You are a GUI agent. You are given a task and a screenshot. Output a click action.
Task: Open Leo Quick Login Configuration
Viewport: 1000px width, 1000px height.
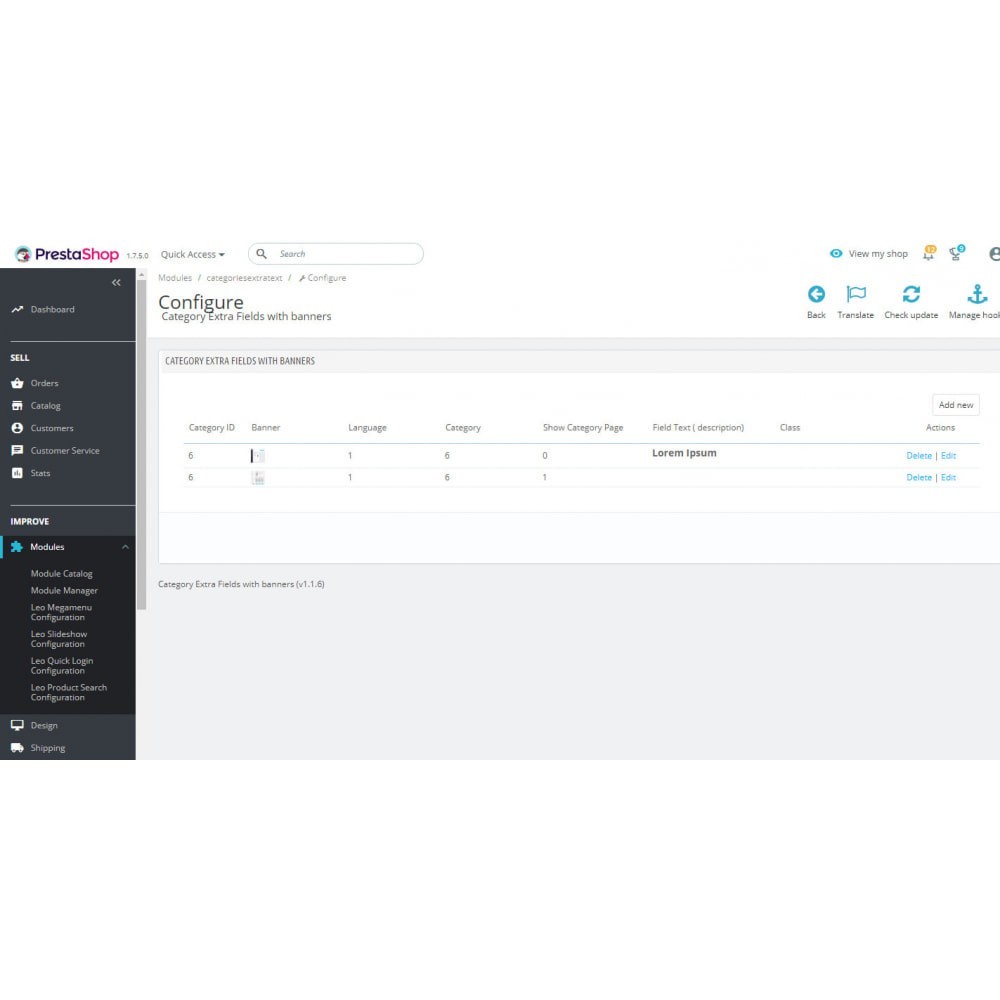(x=62, y=666)
